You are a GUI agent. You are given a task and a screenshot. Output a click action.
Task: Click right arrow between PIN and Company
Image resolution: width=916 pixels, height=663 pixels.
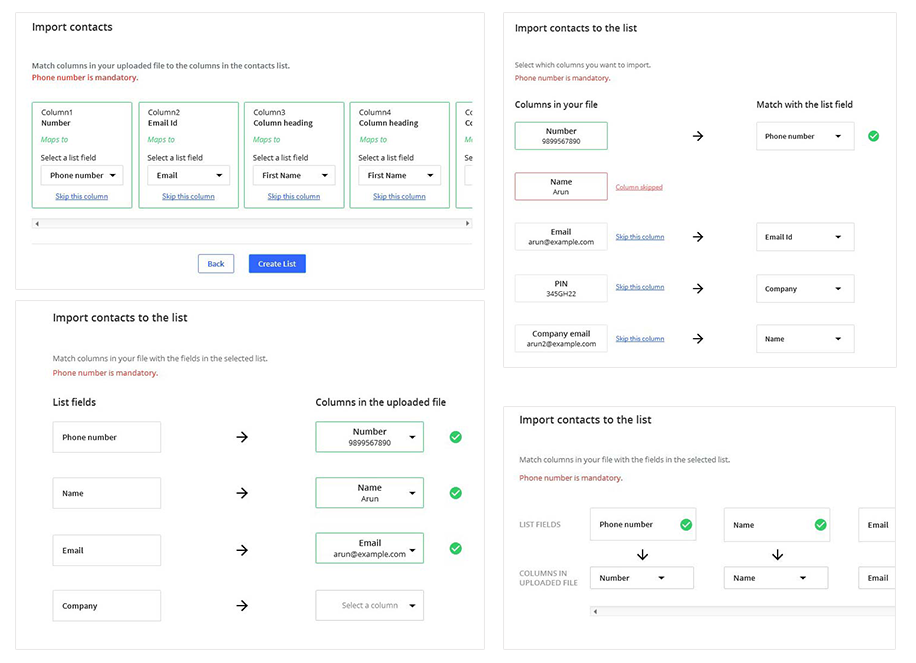pyautogui.click(x=698, y=288)
